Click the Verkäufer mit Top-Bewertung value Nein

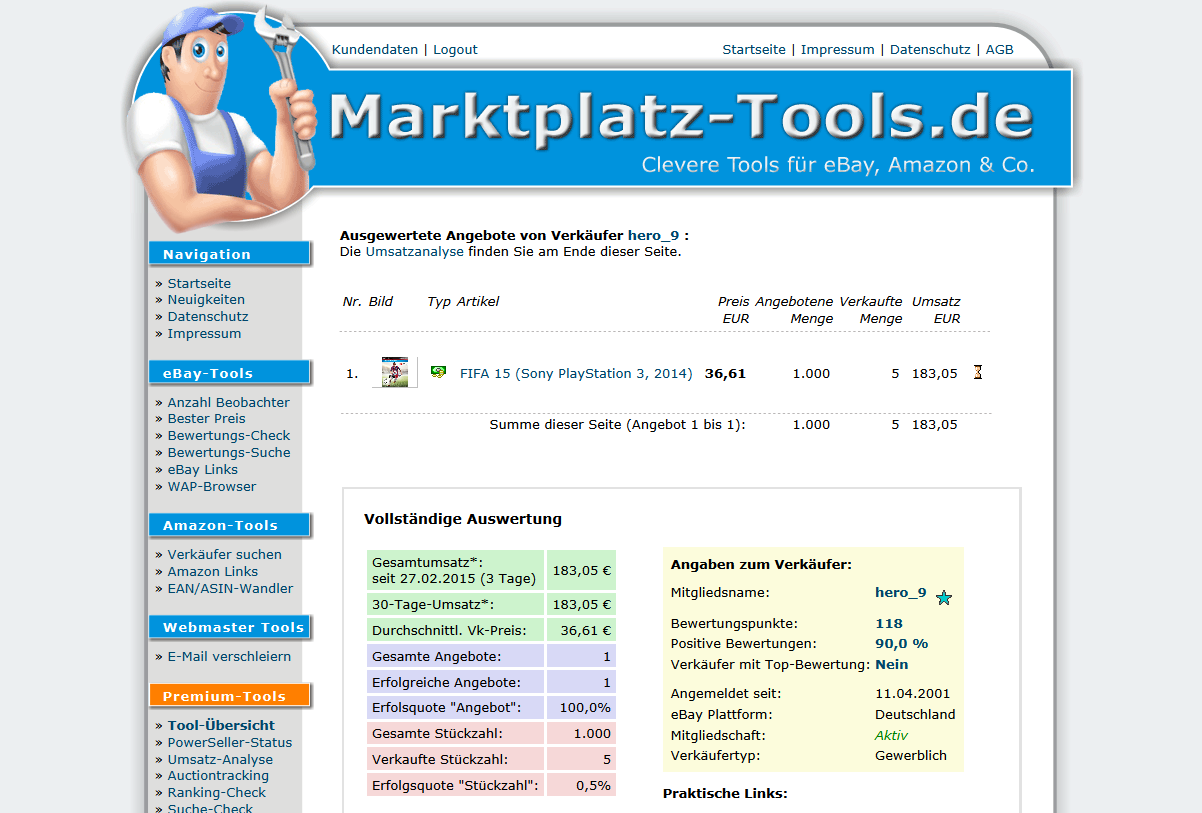pyautogui.click(x=892, y=665)
